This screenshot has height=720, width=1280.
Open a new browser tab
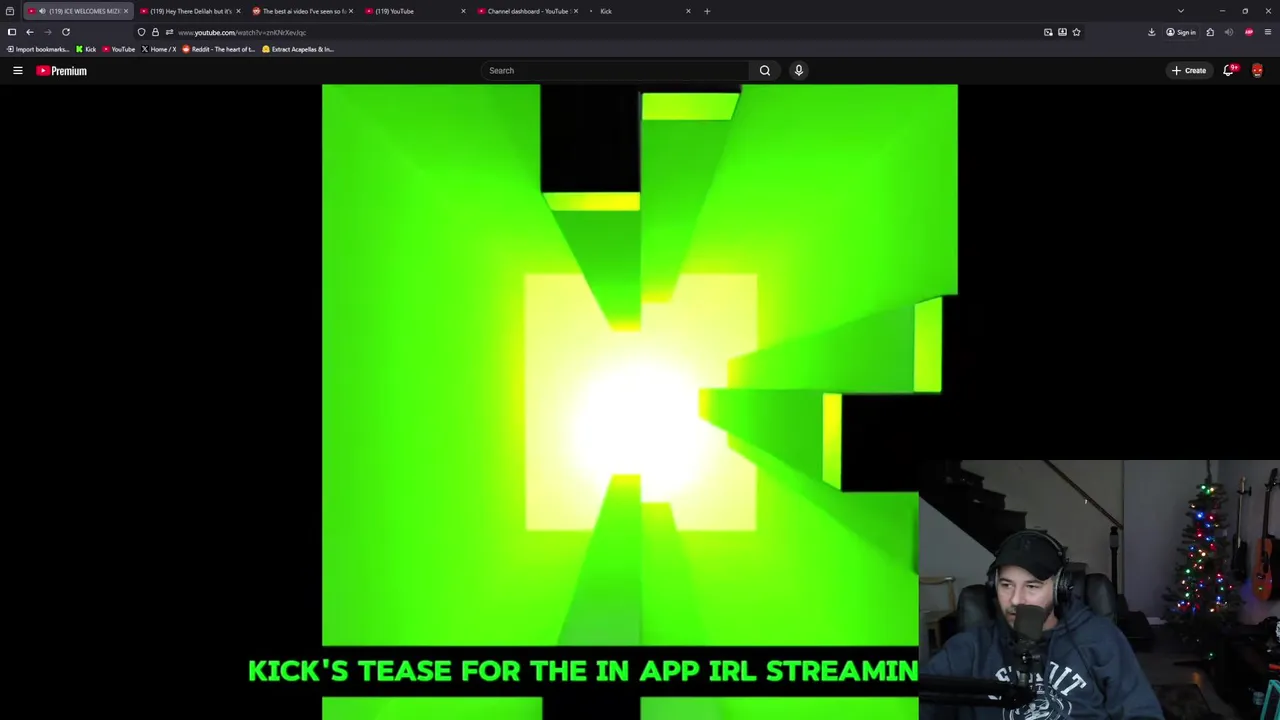pyautogui.click(x=707, y=11)
